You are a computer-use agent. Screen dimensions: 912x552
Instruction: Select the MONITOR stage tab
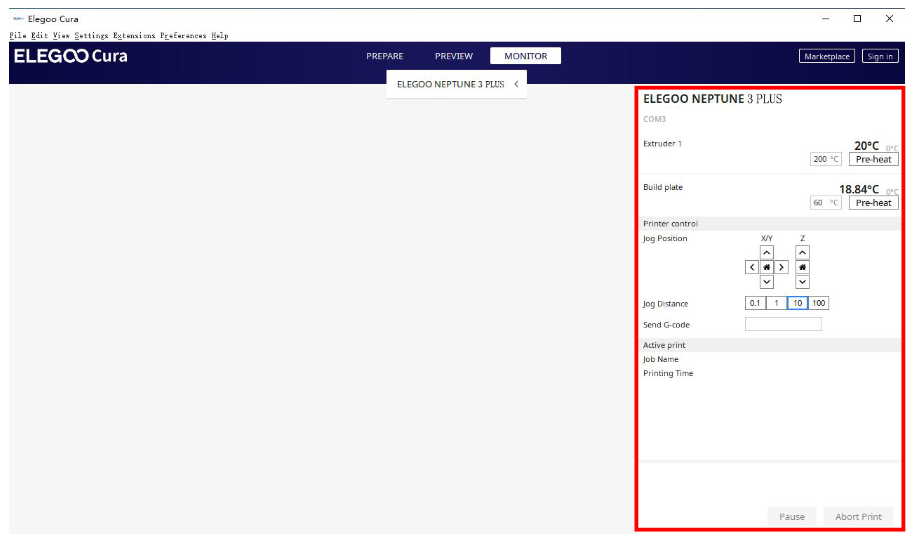526,56
